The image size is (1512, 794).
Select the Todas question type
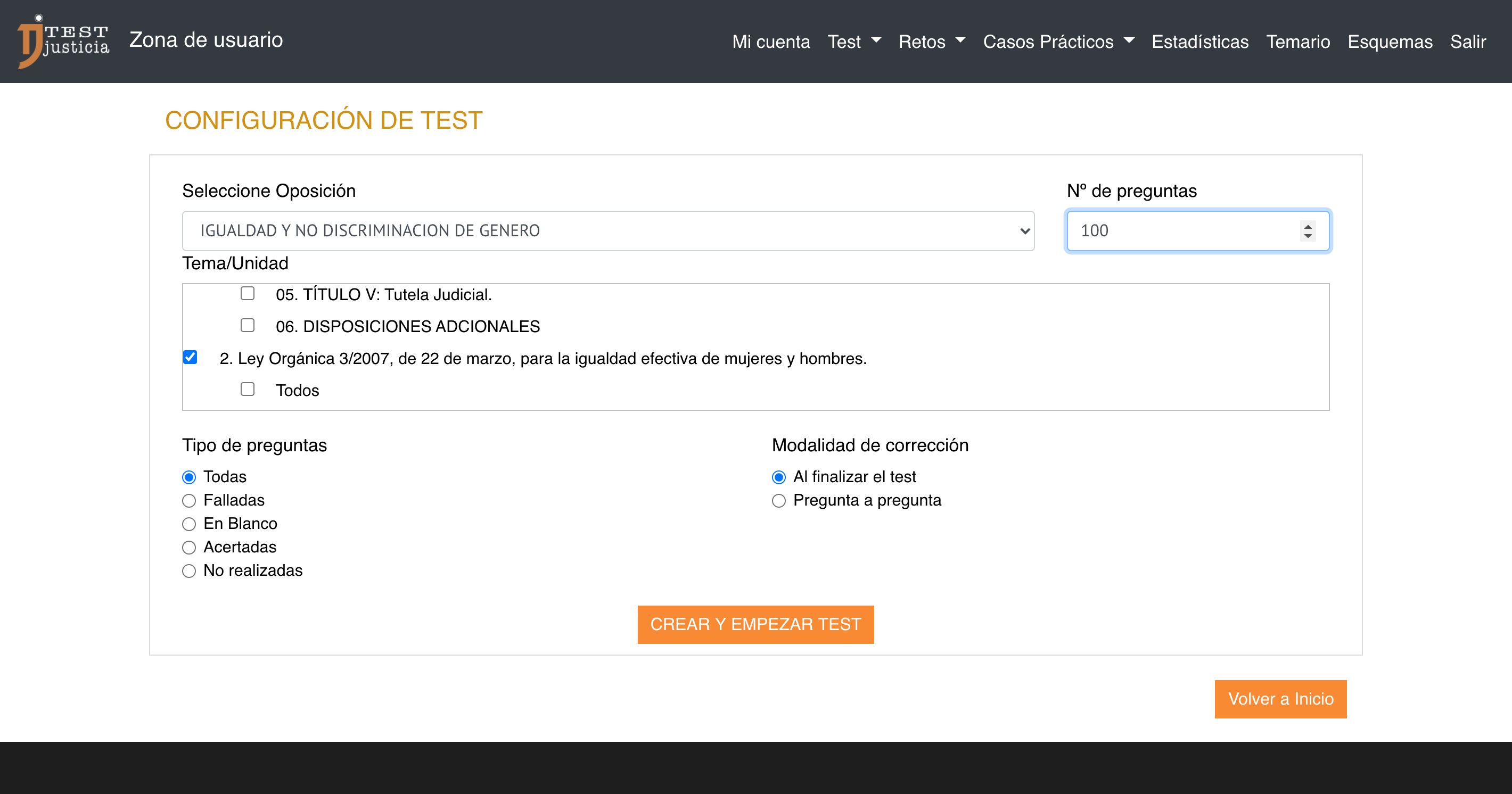tap(189, 477)
